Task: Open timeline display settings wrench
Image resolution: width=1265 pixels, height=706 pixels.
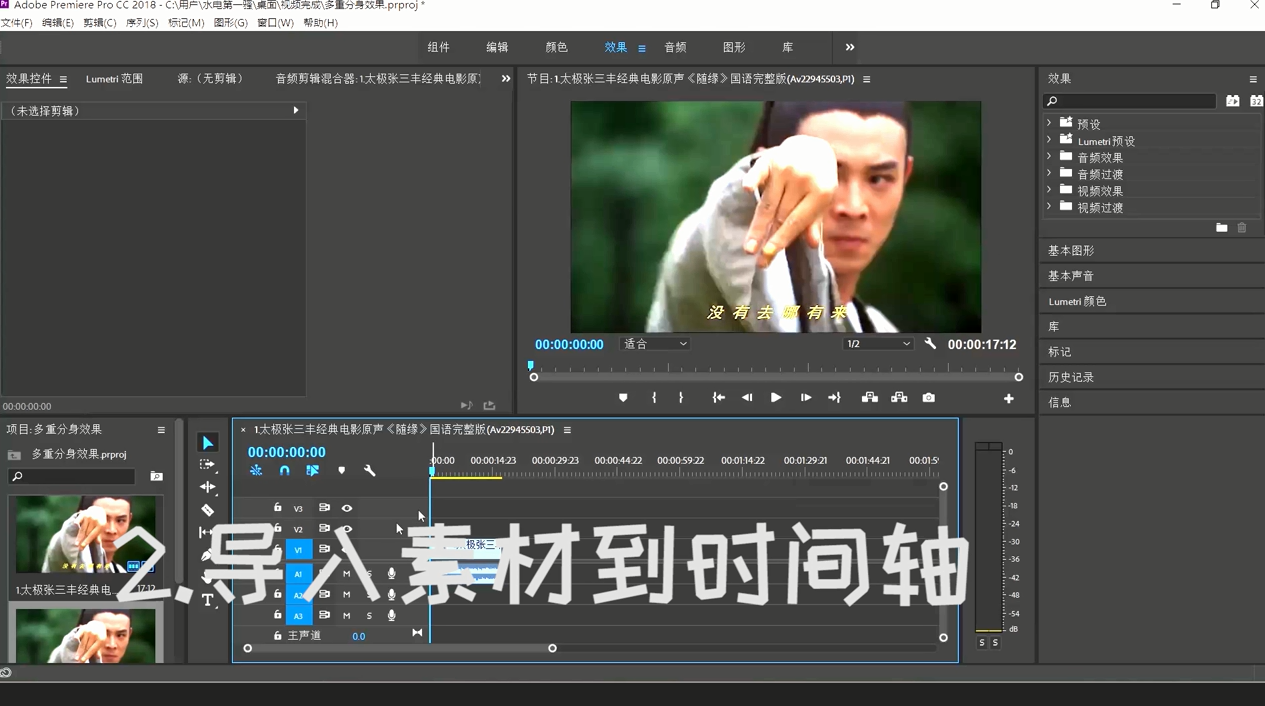Action: [x=370, y=470]
